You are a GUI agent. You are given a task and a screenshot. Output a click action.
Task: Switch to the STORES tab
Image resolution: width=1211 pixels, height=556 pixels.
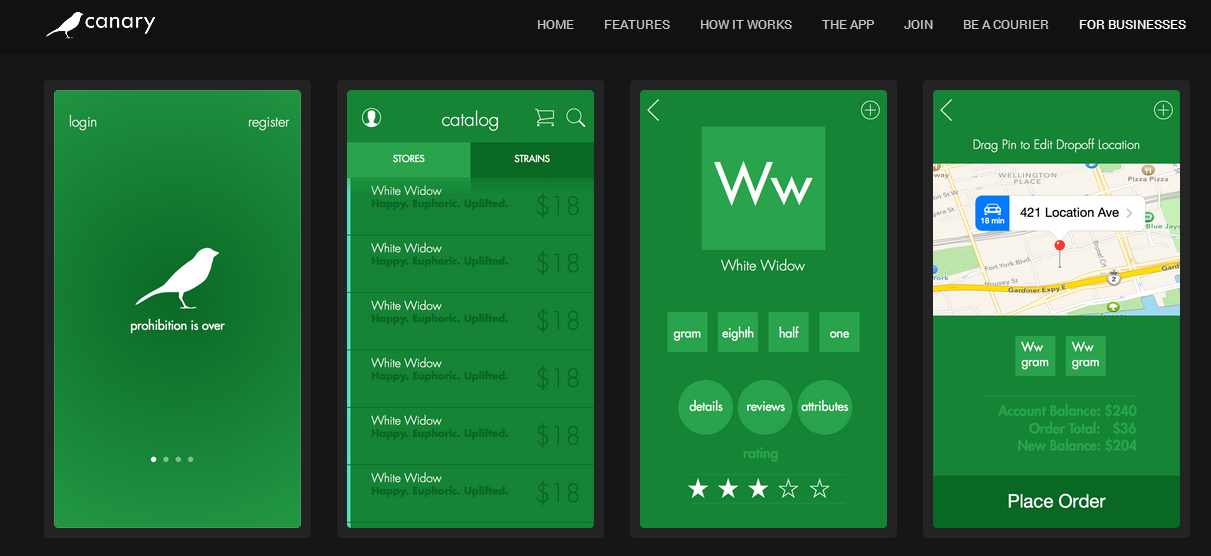409,159
